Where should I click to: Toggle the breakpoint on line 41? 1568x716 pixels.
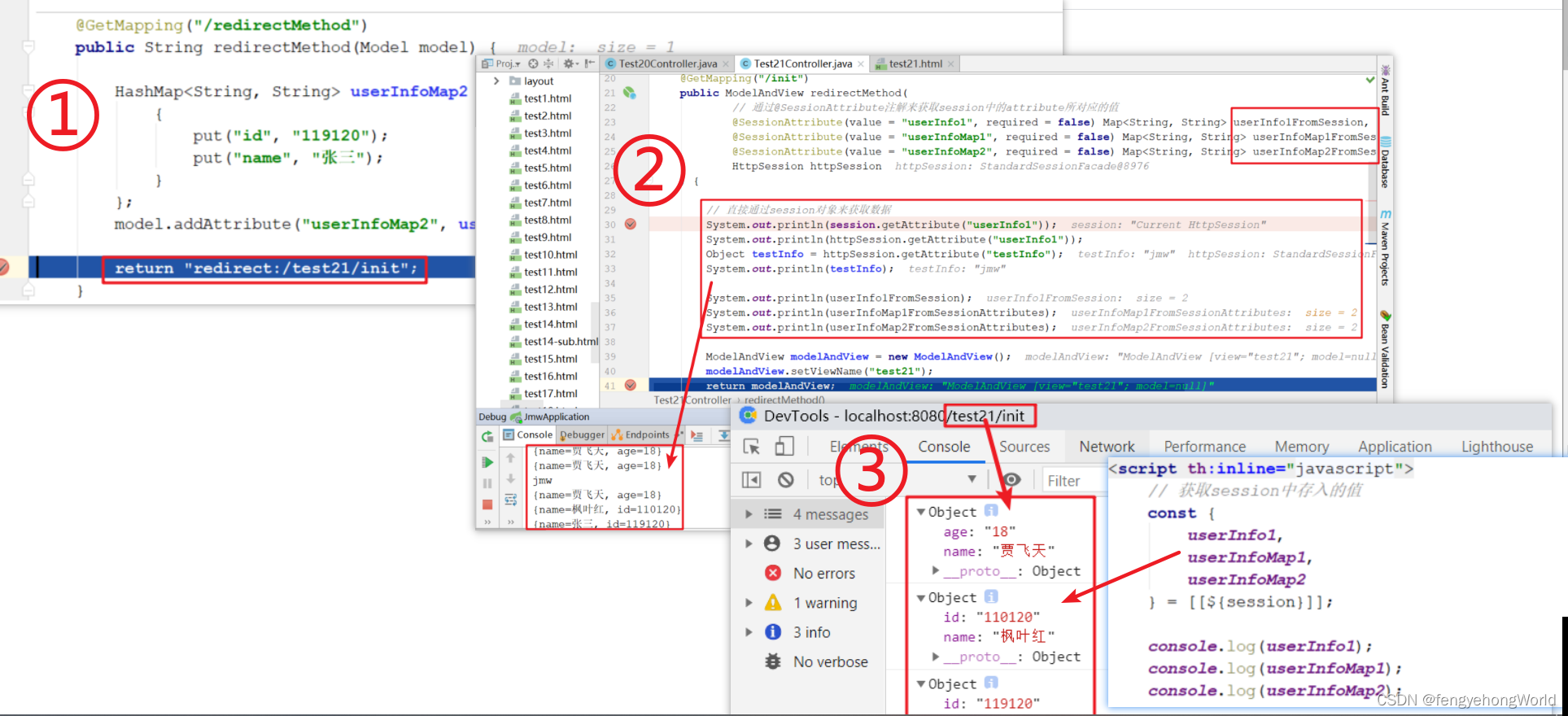(x=631, y=386)
